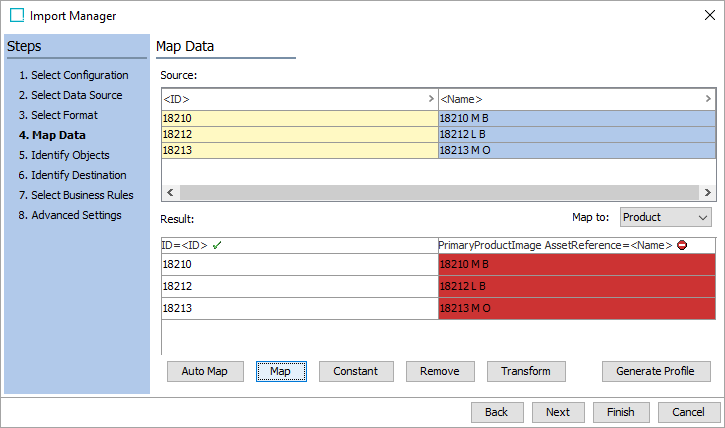Click the Generate Profile button
This screenshot has height=428, width=725.
[x=656, y=372]
